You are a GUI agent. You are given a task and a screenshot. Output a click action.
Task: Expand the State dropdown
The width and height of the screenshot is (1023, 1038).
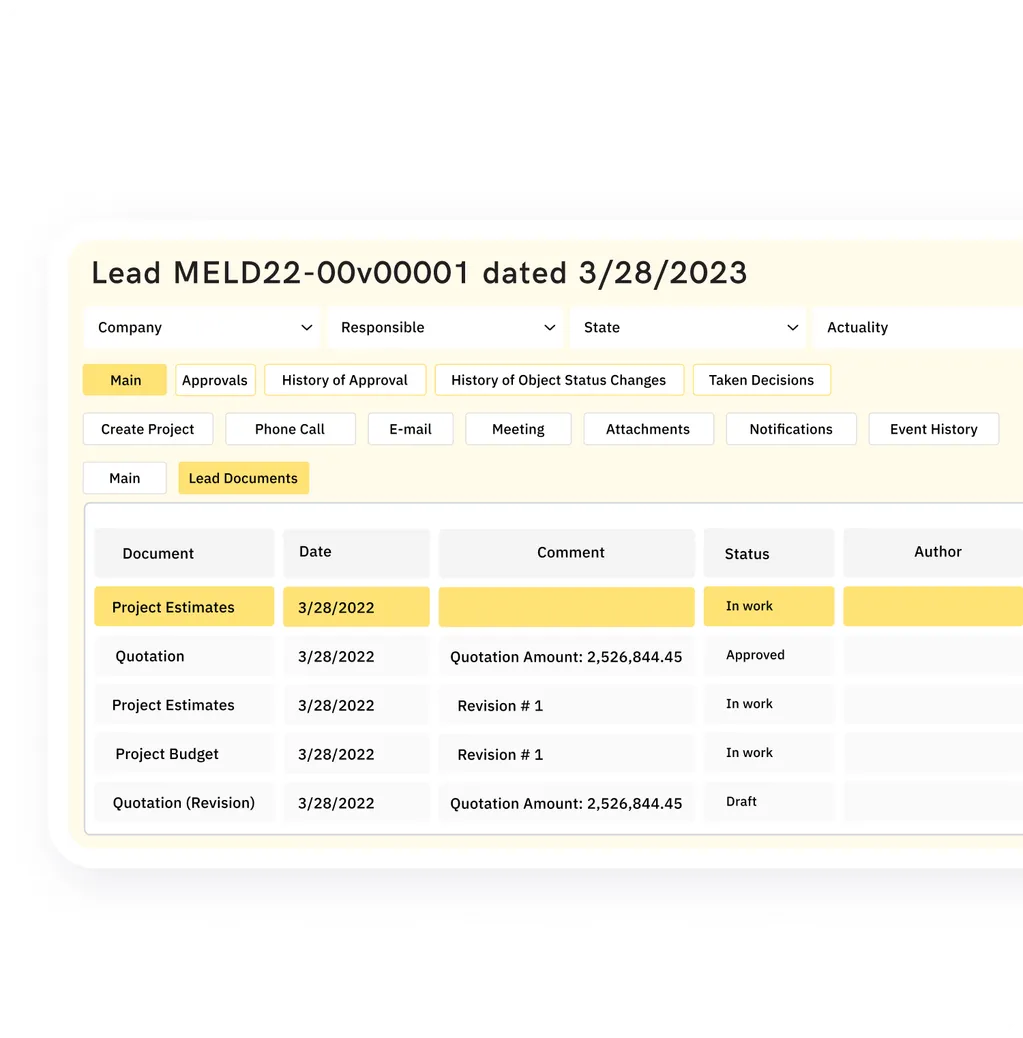click(688, 328)
